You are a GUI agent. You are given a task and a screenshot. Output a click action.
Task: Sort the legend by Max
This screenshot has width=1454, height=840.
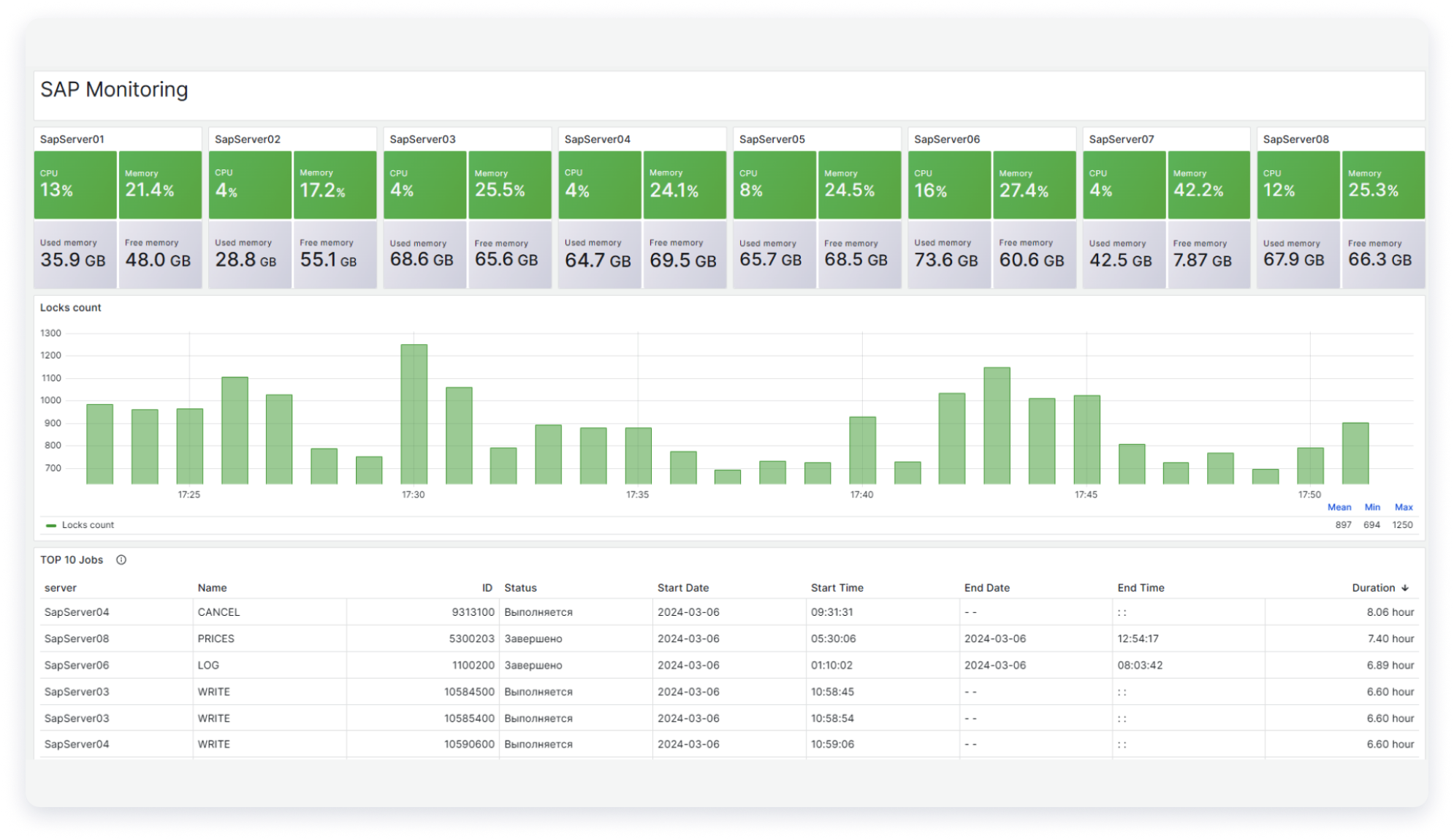[1404, 507]
